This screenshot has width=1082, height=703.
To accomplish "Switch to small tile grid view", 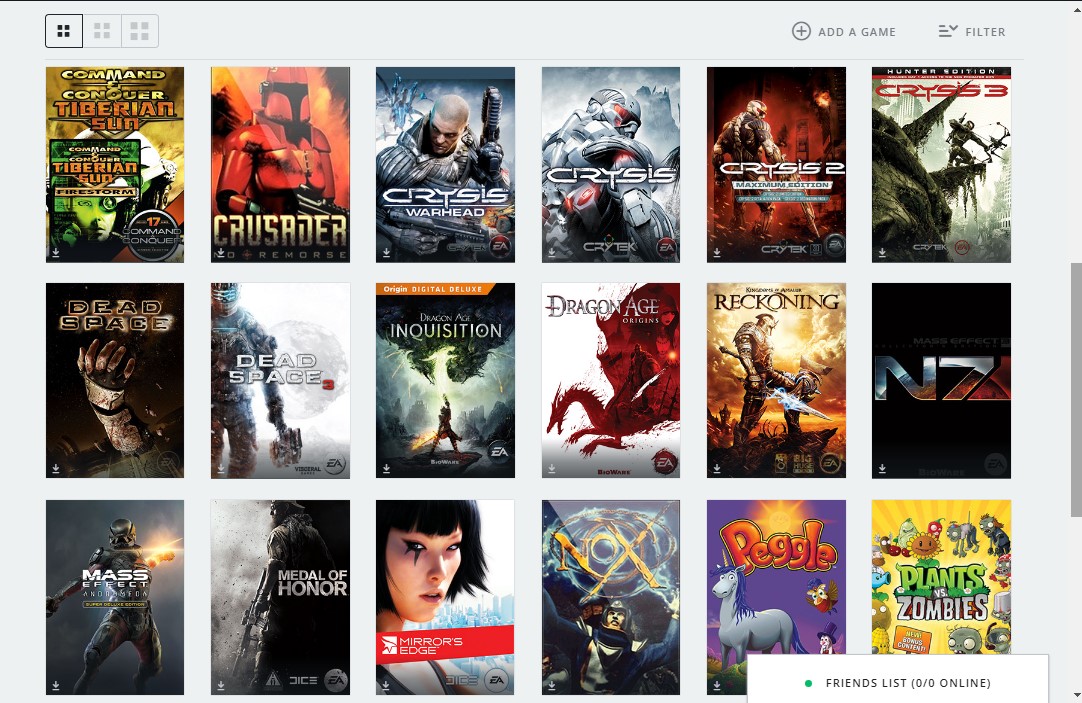I will pyautogui.click(x=64, y=31).
